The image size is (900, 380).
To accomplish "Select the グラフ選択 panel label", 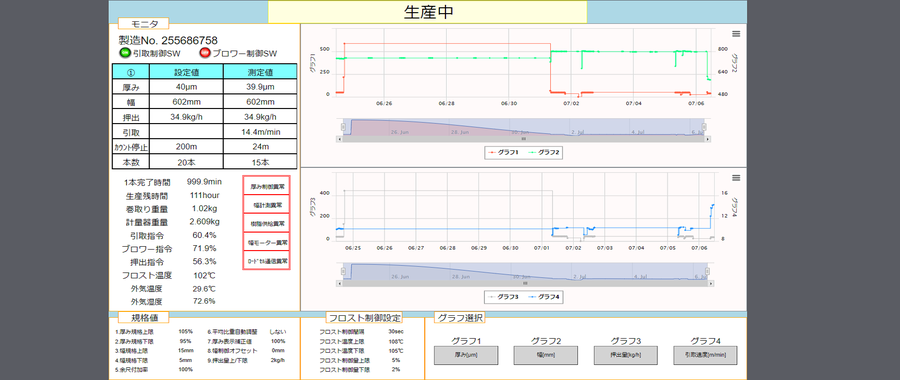I will (x=459, y=317).
